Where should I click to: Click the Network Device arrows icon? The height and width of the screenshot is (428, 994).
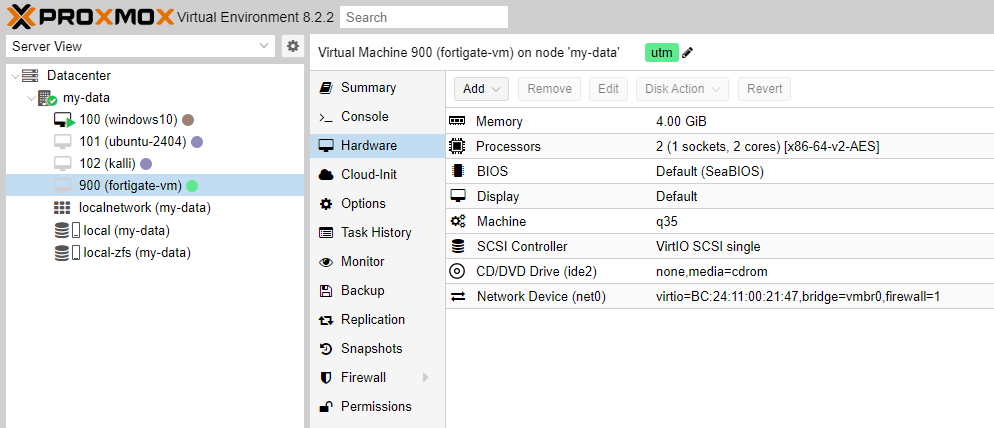coord(458,296)
